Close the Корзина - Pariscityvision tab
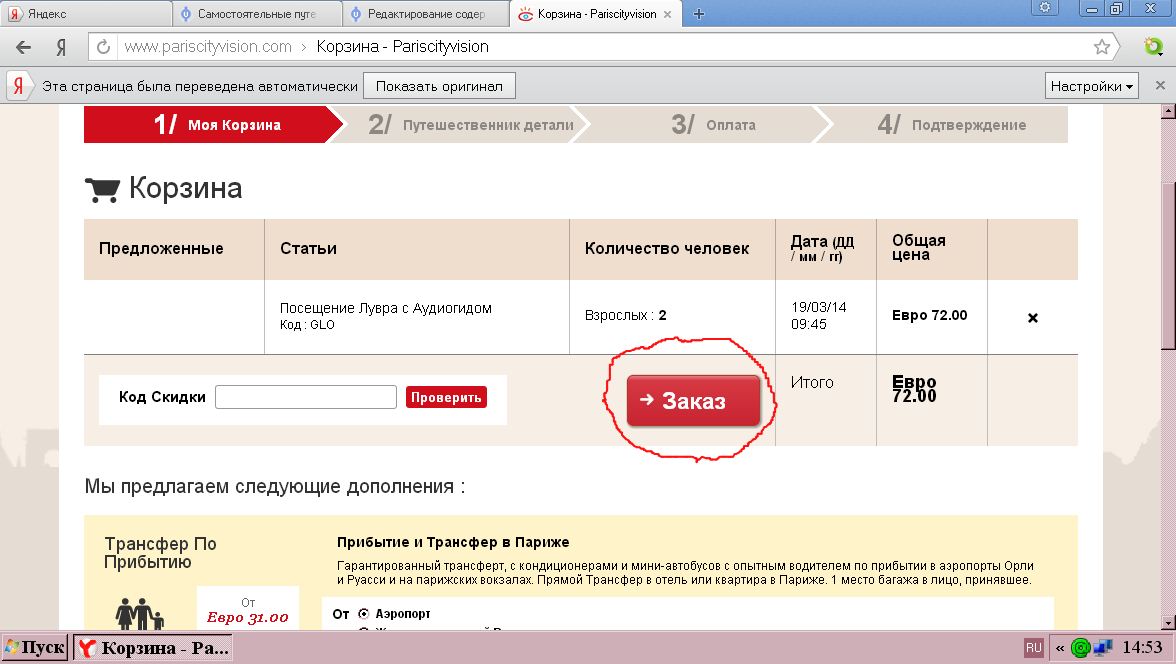Viewport: 1176px width, 664px height. (668, 14)
